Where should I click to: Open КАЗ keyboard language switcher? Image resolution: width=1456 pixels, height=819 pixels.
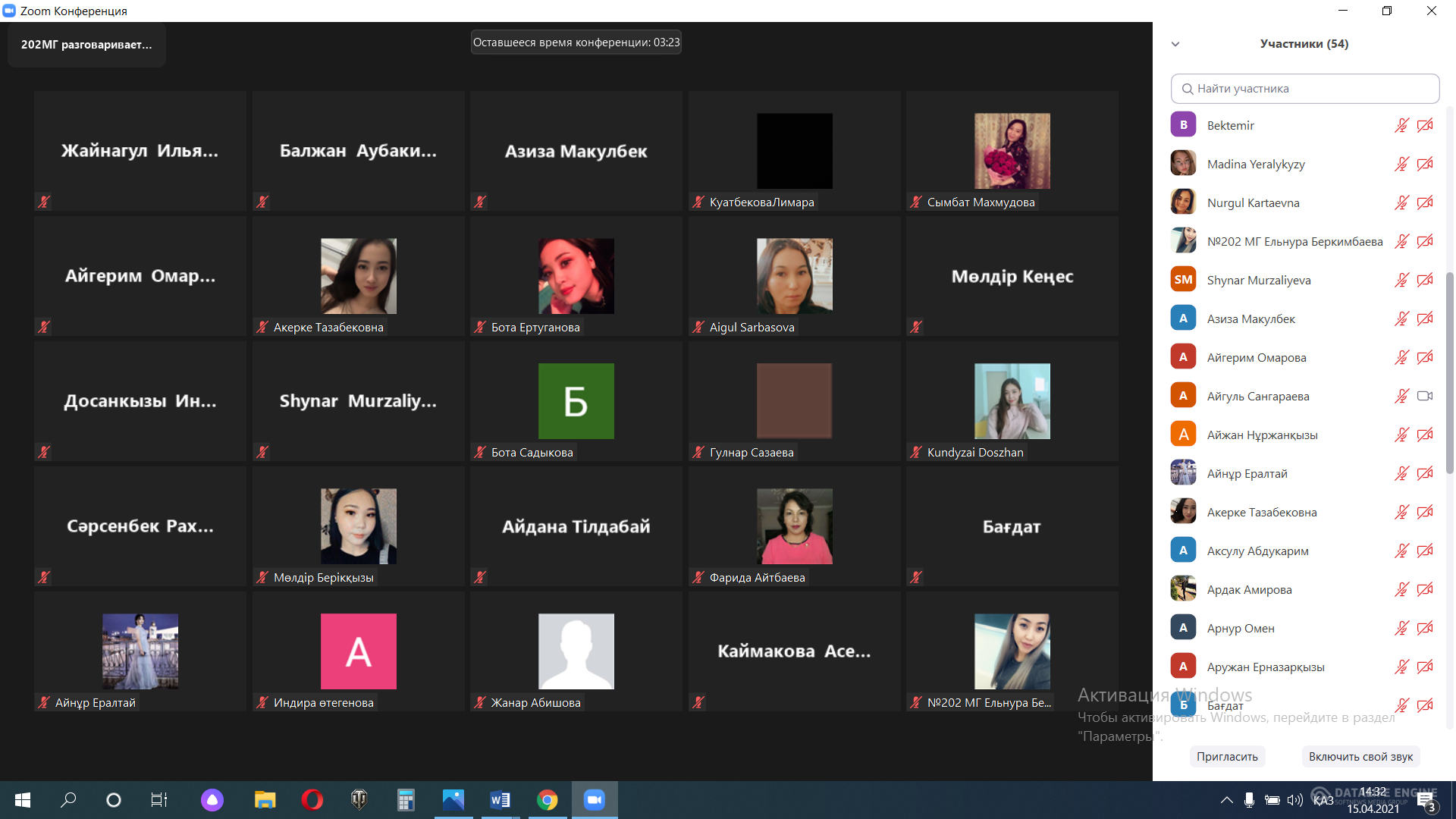click(1323, 800)
